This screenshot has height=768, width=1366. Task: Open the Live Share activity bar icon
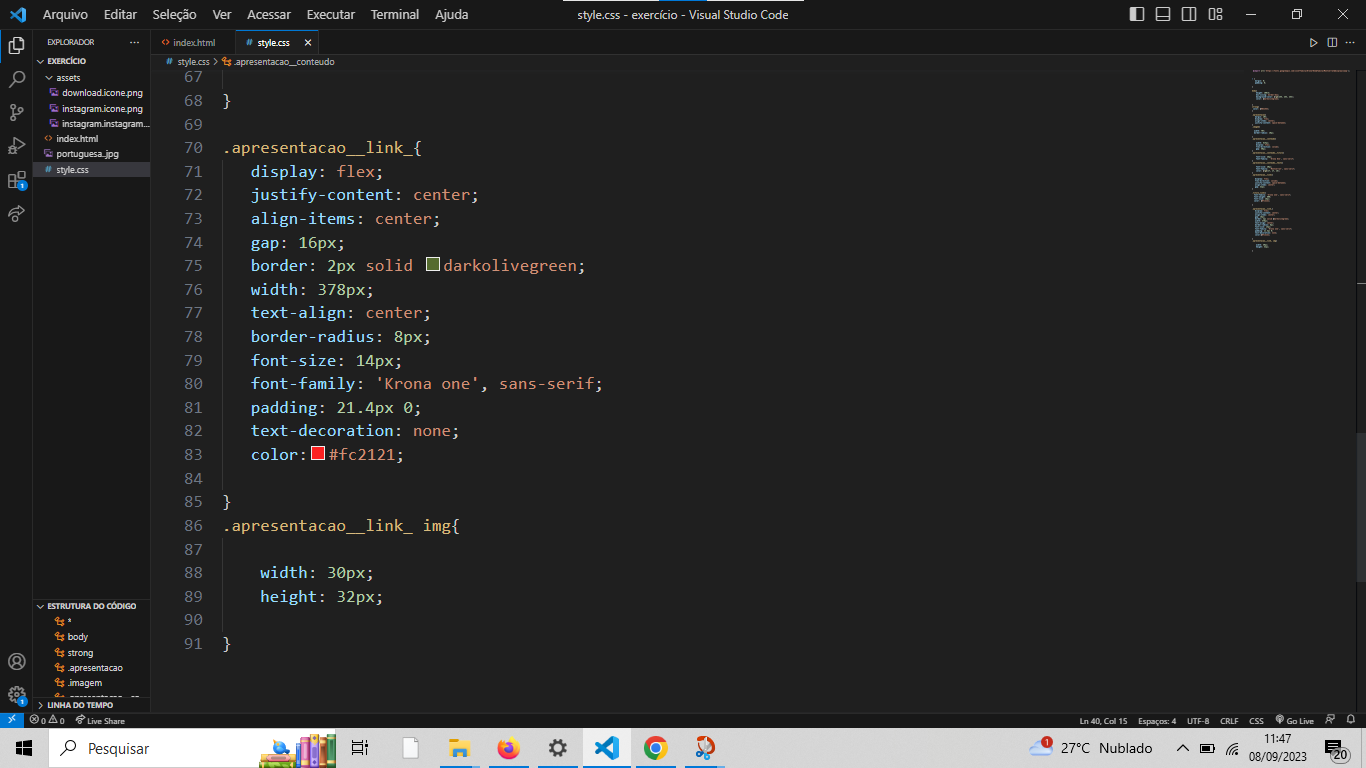(16, 213)
